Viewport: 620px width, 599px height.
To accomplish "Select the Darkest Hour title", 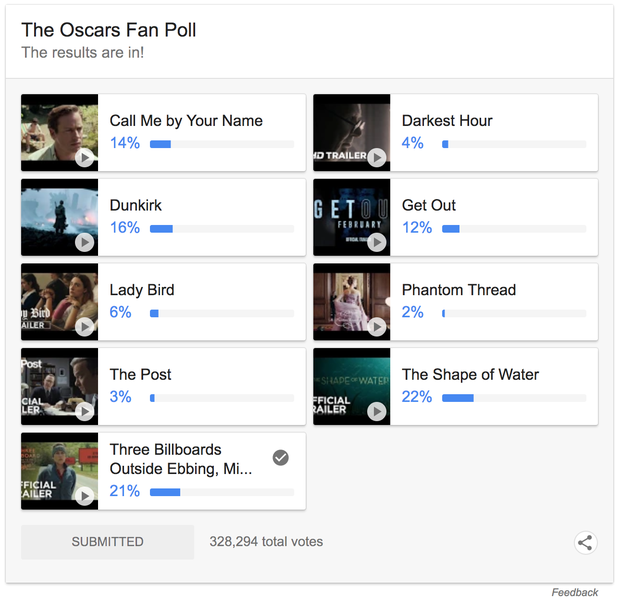I will (x=447, y=121).
